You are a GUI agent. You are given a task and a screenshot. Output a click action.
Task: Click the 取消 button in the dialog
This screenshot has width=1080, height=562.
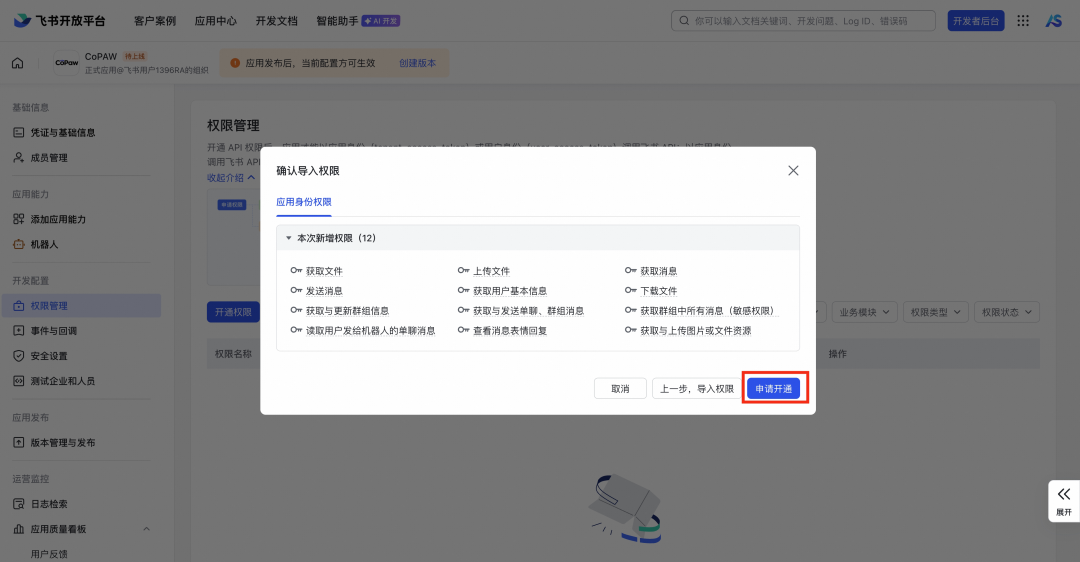(620, 389)
